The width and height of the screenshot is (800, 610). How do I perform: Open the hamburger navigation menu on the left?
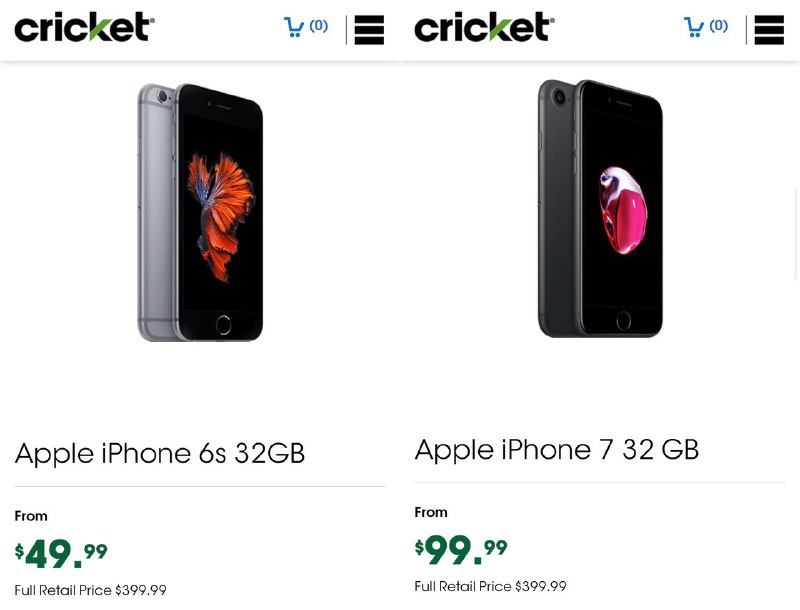369,30
